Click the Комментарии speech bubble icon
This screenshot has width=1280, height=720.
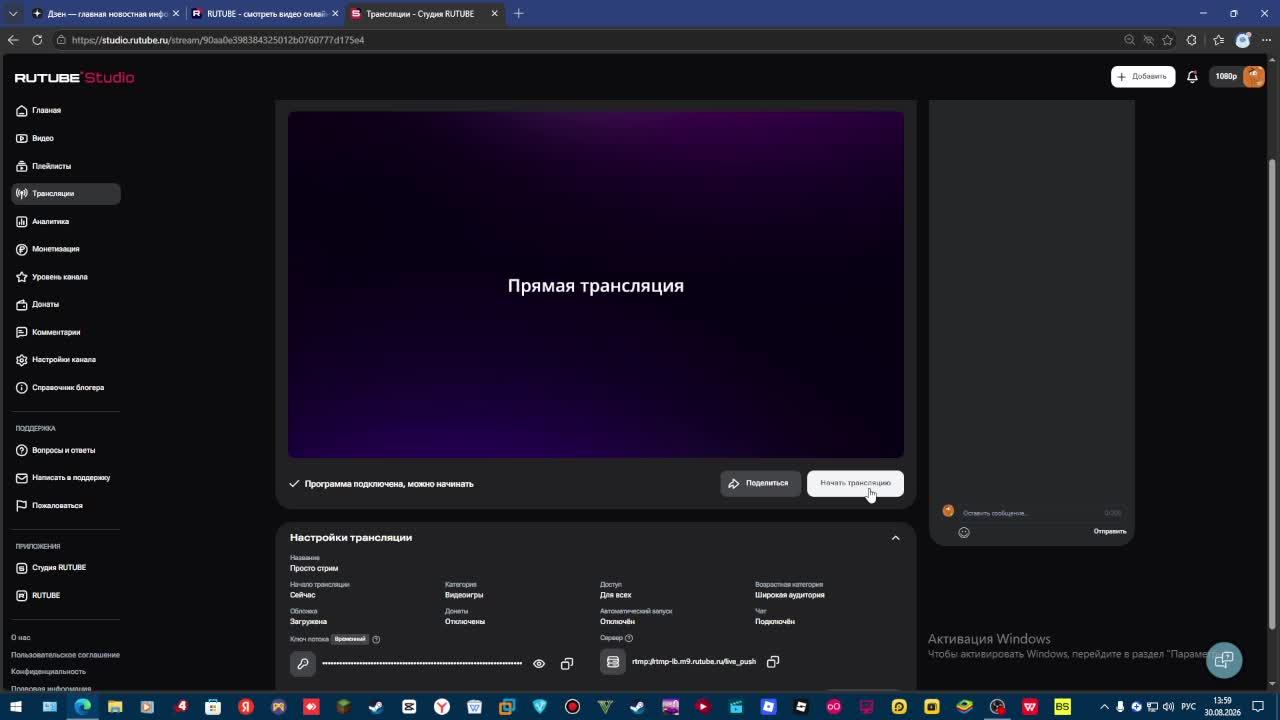pyautogui.click(x=22, y=332)
